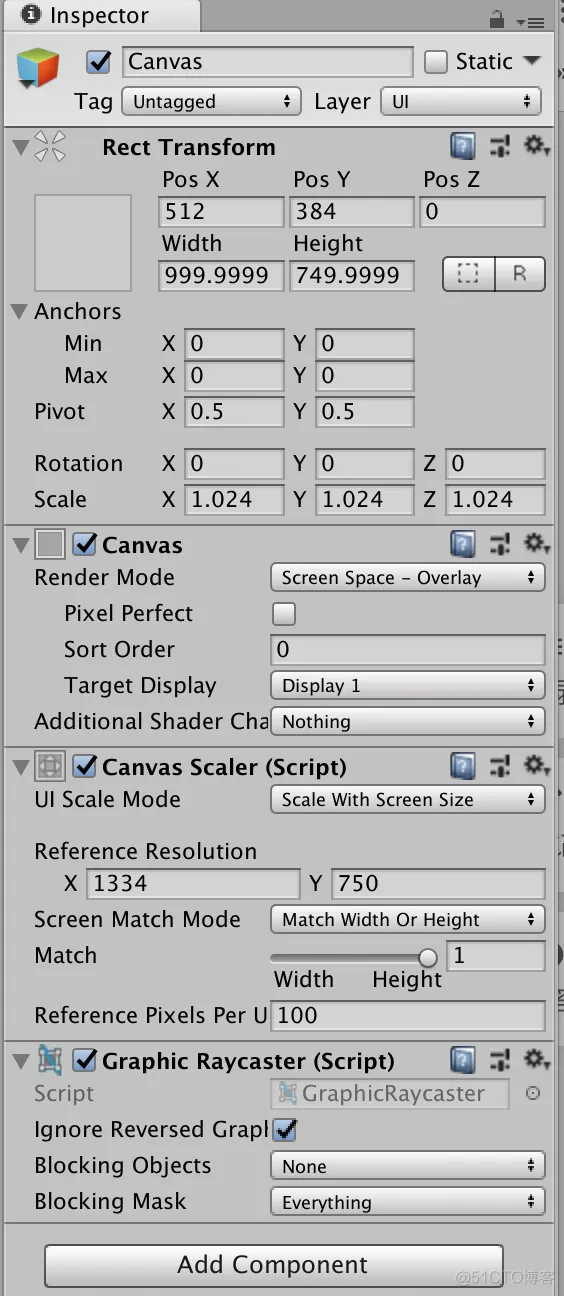The height and width of the screenshot is (1296, 564).
Task: Collapse the Rect Transform component foldout
Action: [19, 148]
